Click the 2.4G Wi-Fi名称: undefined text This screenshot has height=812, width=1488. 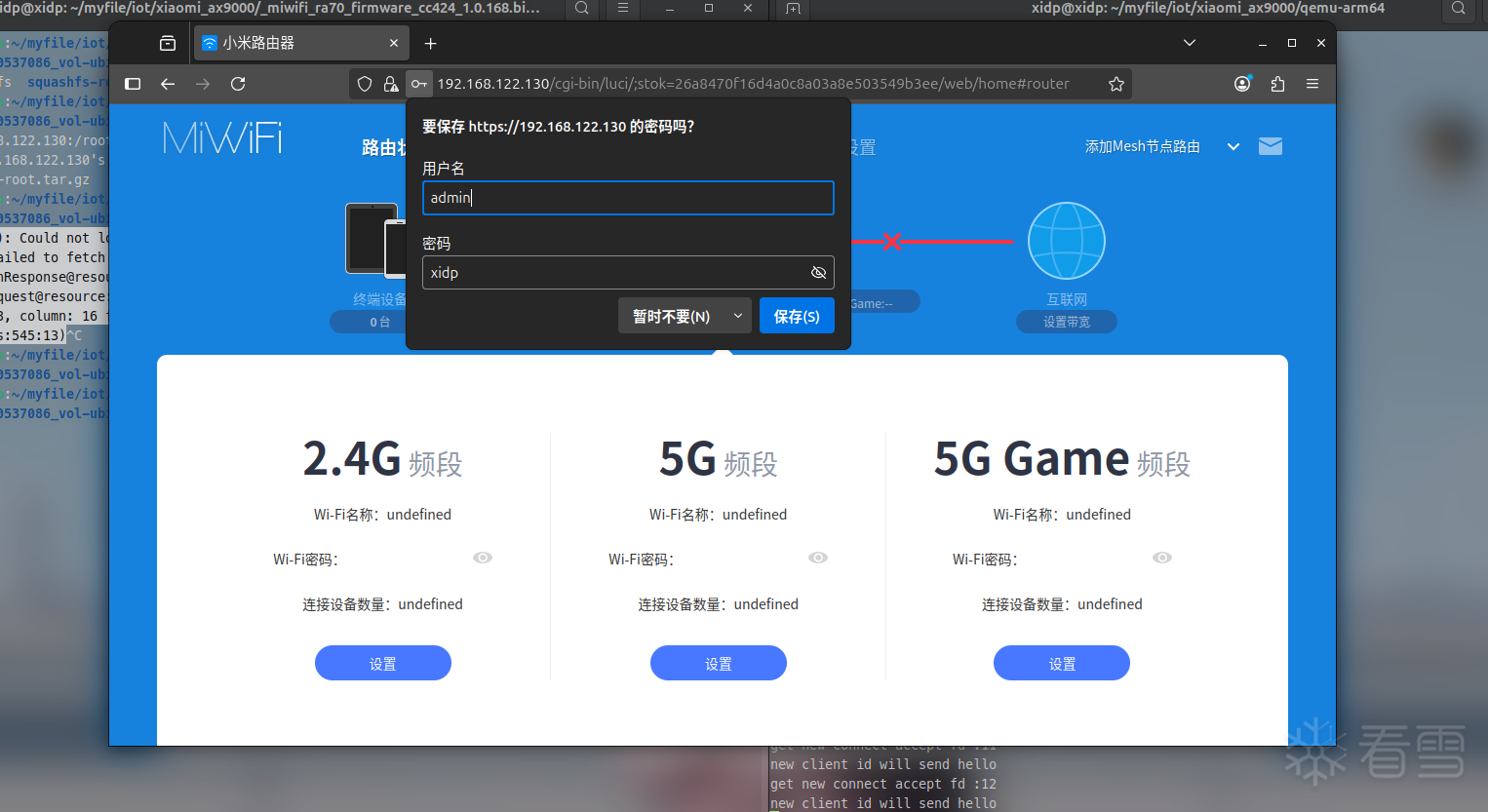382,515
